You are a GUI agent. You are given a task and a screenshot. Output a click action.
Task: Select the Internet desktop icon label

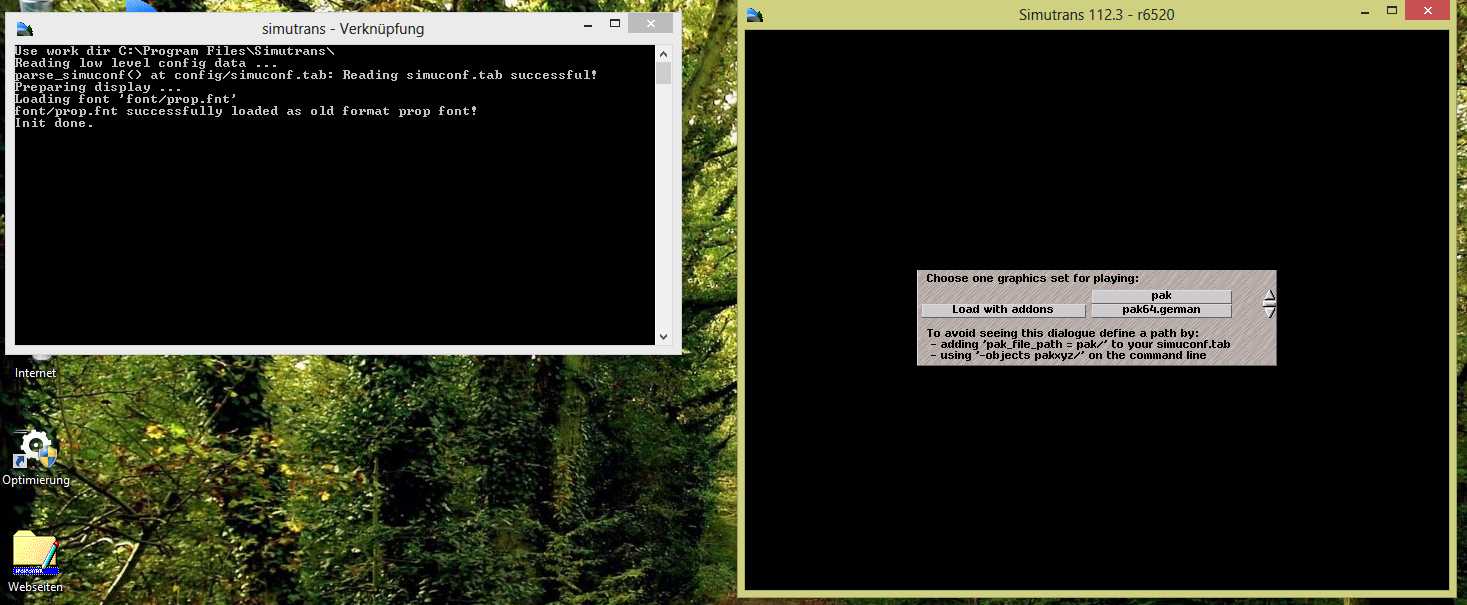coord(35,373)
